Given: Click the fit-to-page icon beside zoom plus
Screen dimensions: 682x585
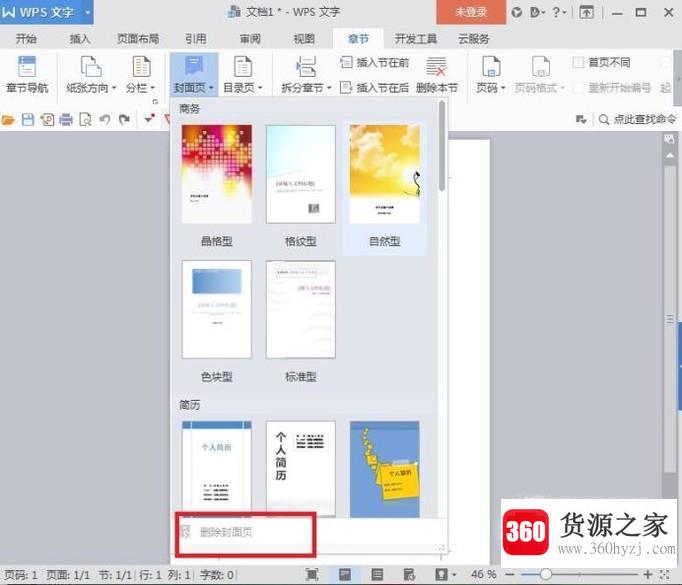Looking at the screenshot, I should (x=665, y=575).
